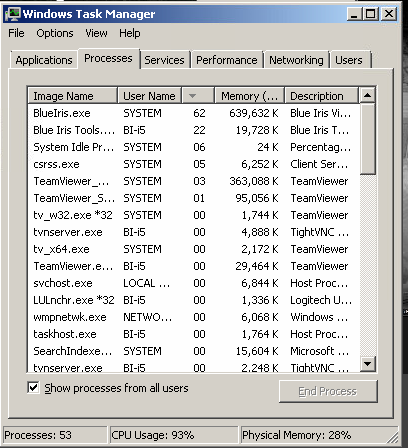Viewport: 408px width, 448px height.
Task: Click the 639,632 K memory value
Action: (x=254, y=113)
